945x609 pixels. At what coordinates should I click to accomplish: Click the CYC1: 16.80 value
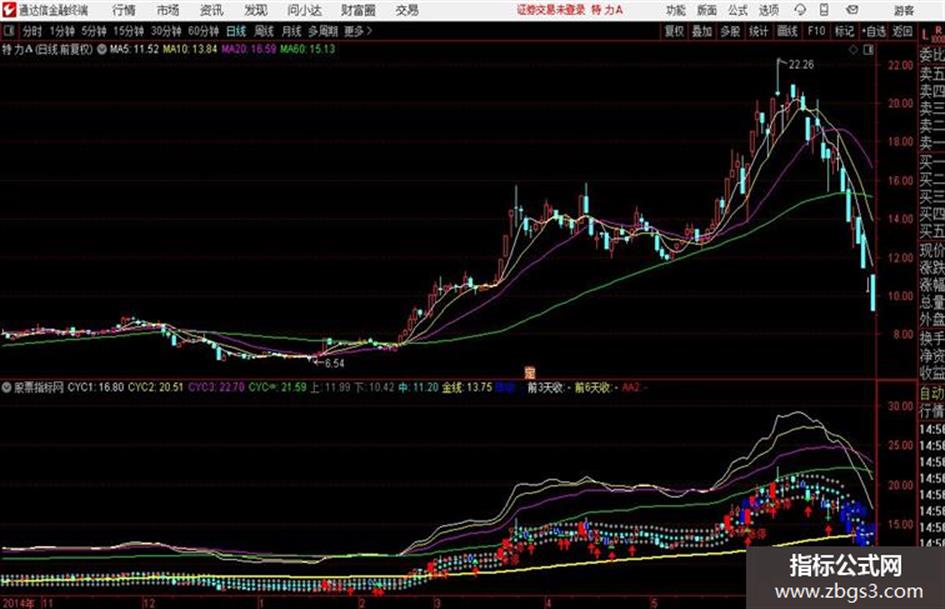96,387
